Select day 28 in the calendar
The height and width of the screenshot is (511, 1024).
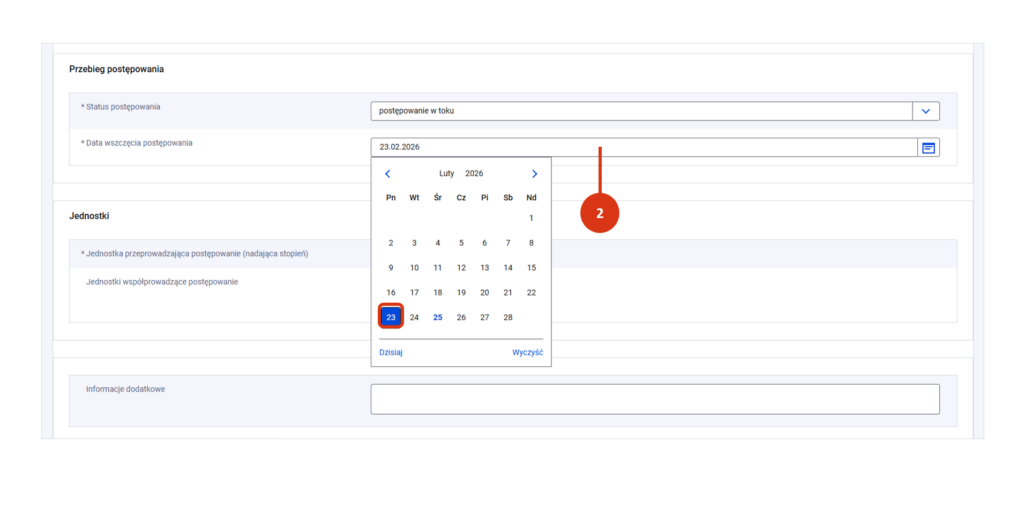508,317
